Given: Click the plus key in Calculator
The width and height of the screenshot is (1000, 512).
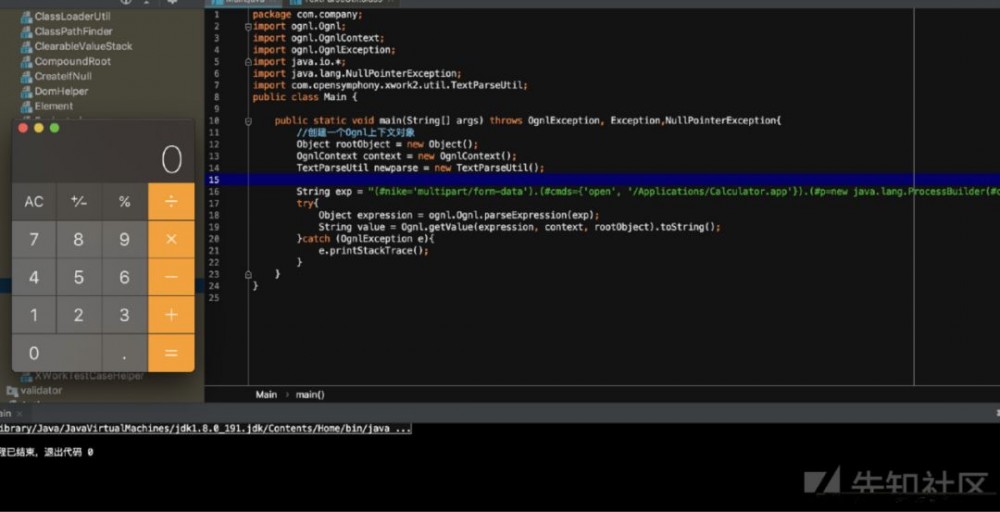Looking at the screenshot, I should pyautogui.click(x=171, y=314).
